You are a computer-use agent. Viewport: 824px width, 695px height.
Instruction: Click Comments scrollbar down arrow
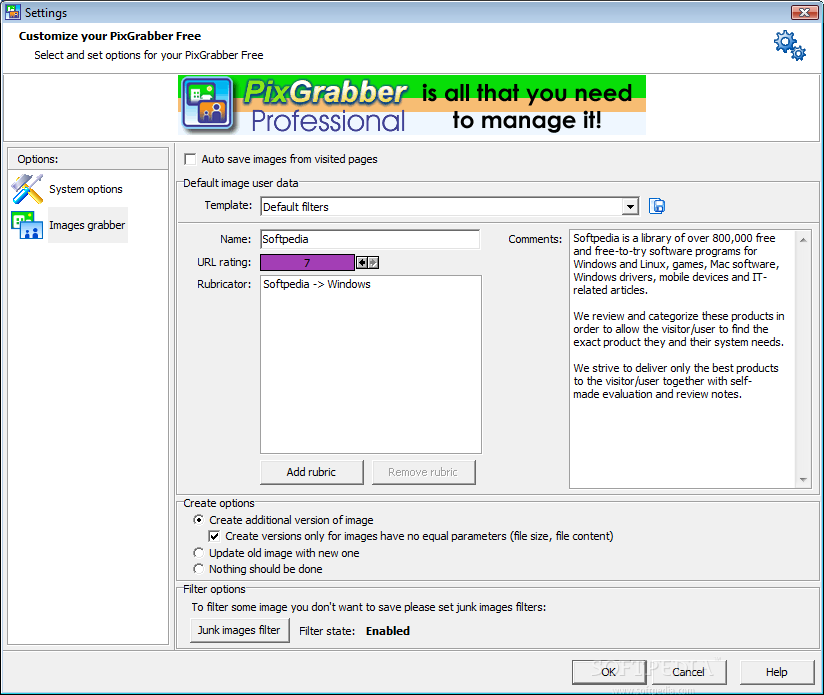click(x=803, y=479)
